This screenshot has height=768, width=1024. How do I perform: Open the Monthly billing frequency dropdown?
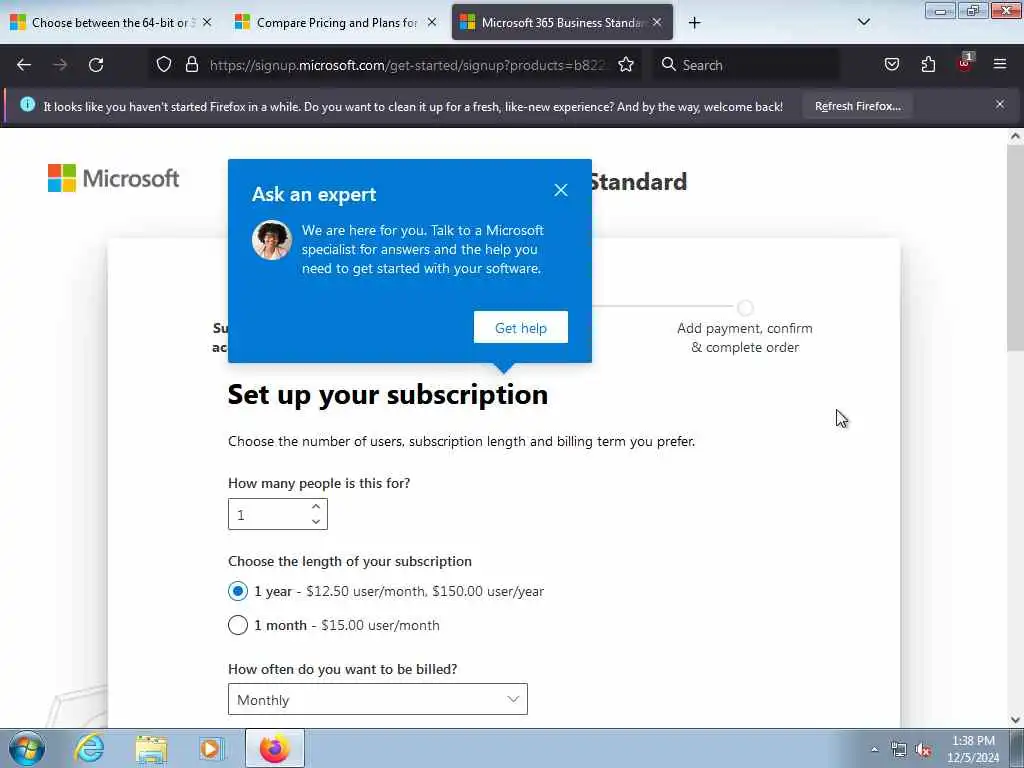[x=377, y=699]
